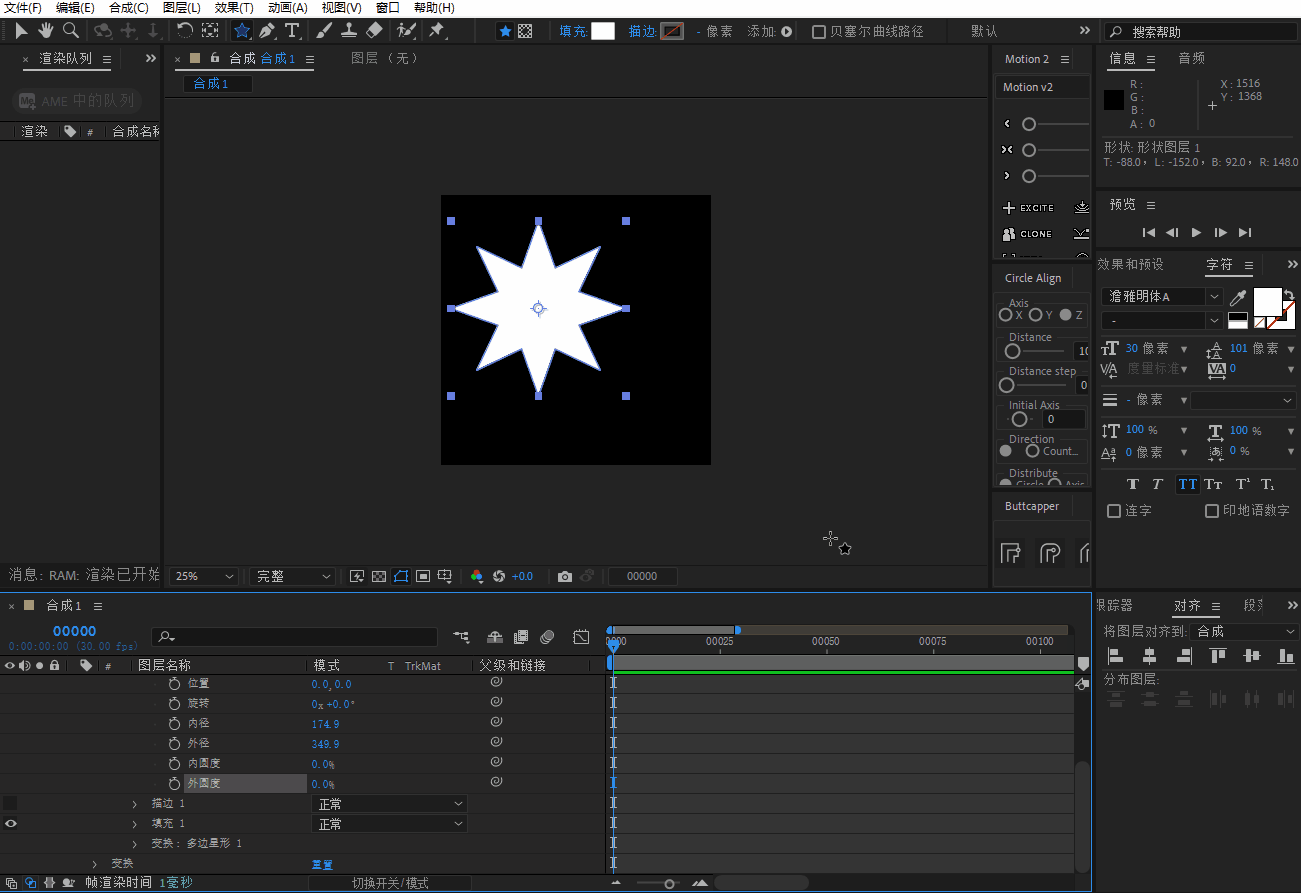1301x893 pixels.
Task: Expand the 描边 1 property group
Action: point(135,804)
